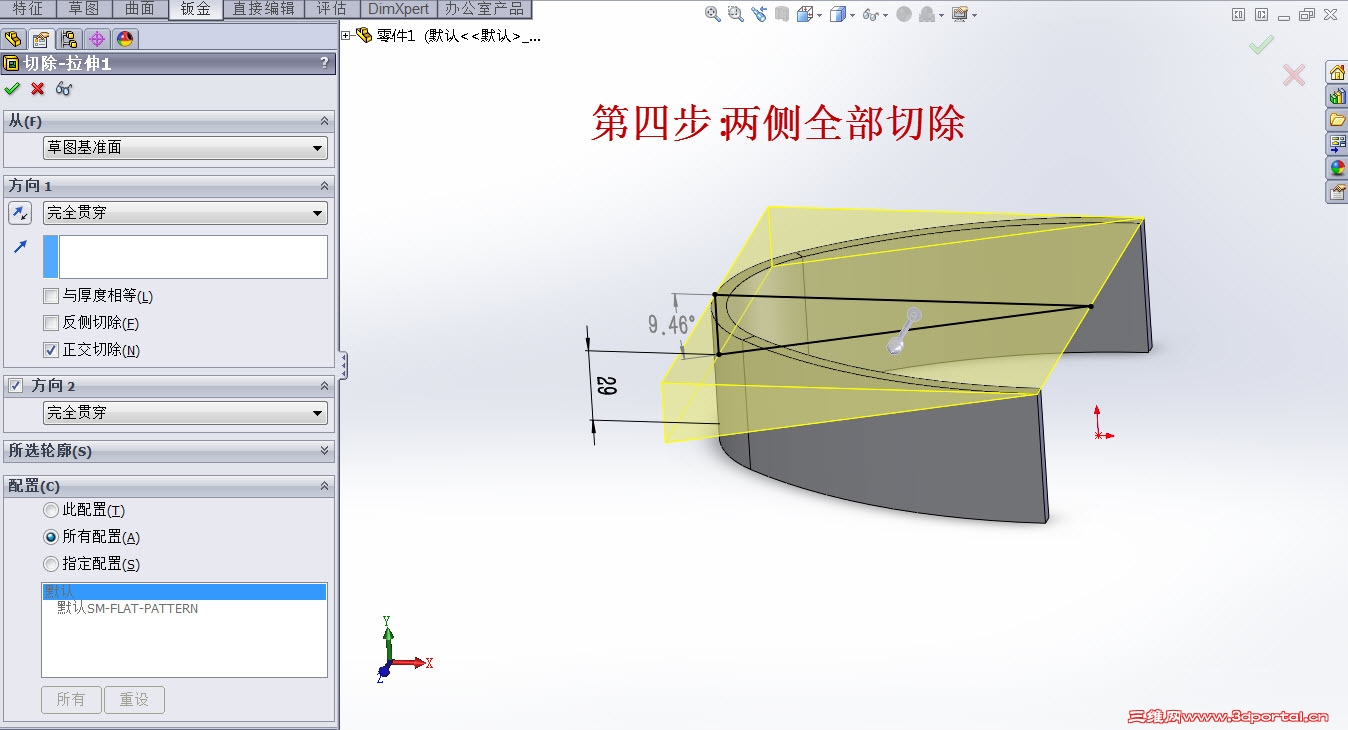Image resolution: width=1348 pixels, height=730 pixels.
Task: Open Hide/Show Items dropdown arrow
Action: pos(885,15)
